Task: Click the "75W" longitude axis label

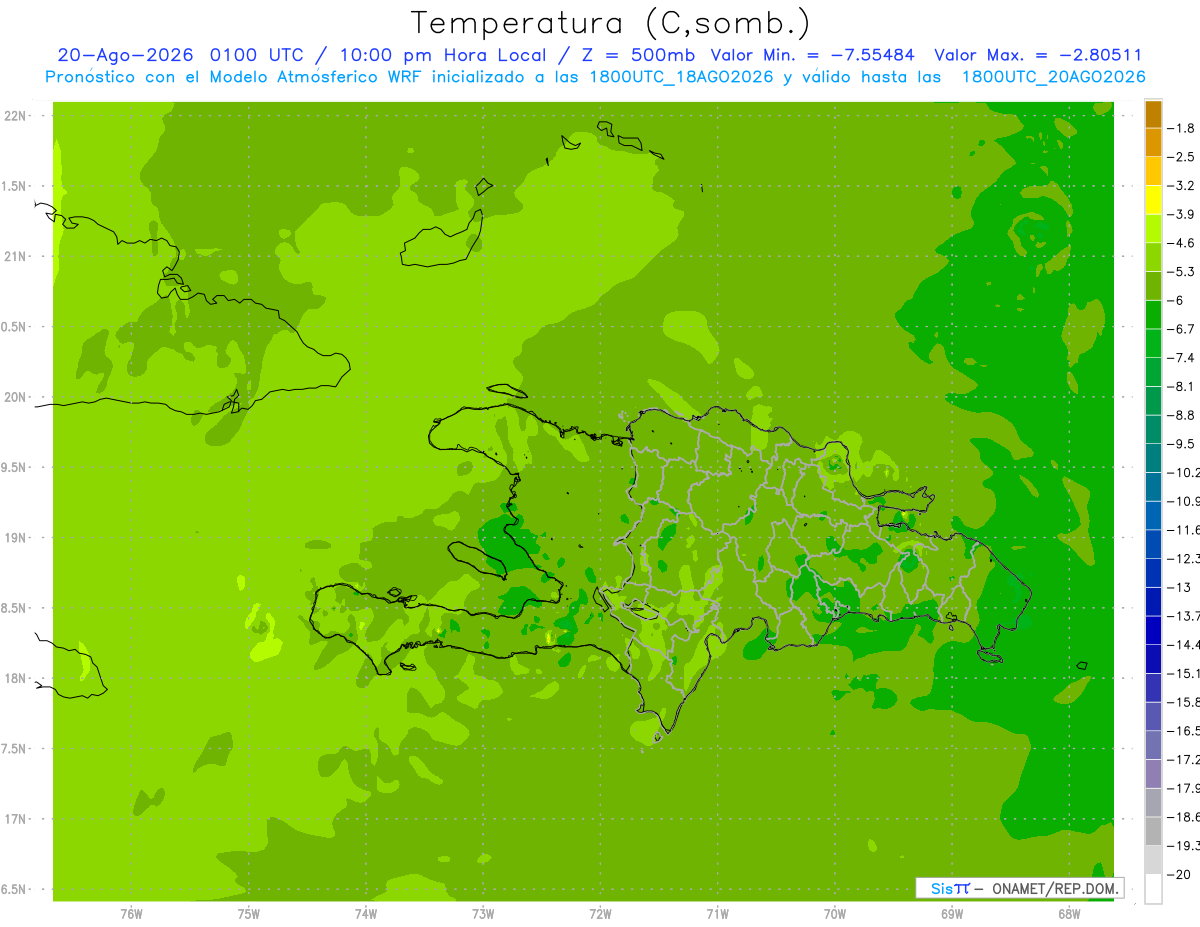Action: 249,914
